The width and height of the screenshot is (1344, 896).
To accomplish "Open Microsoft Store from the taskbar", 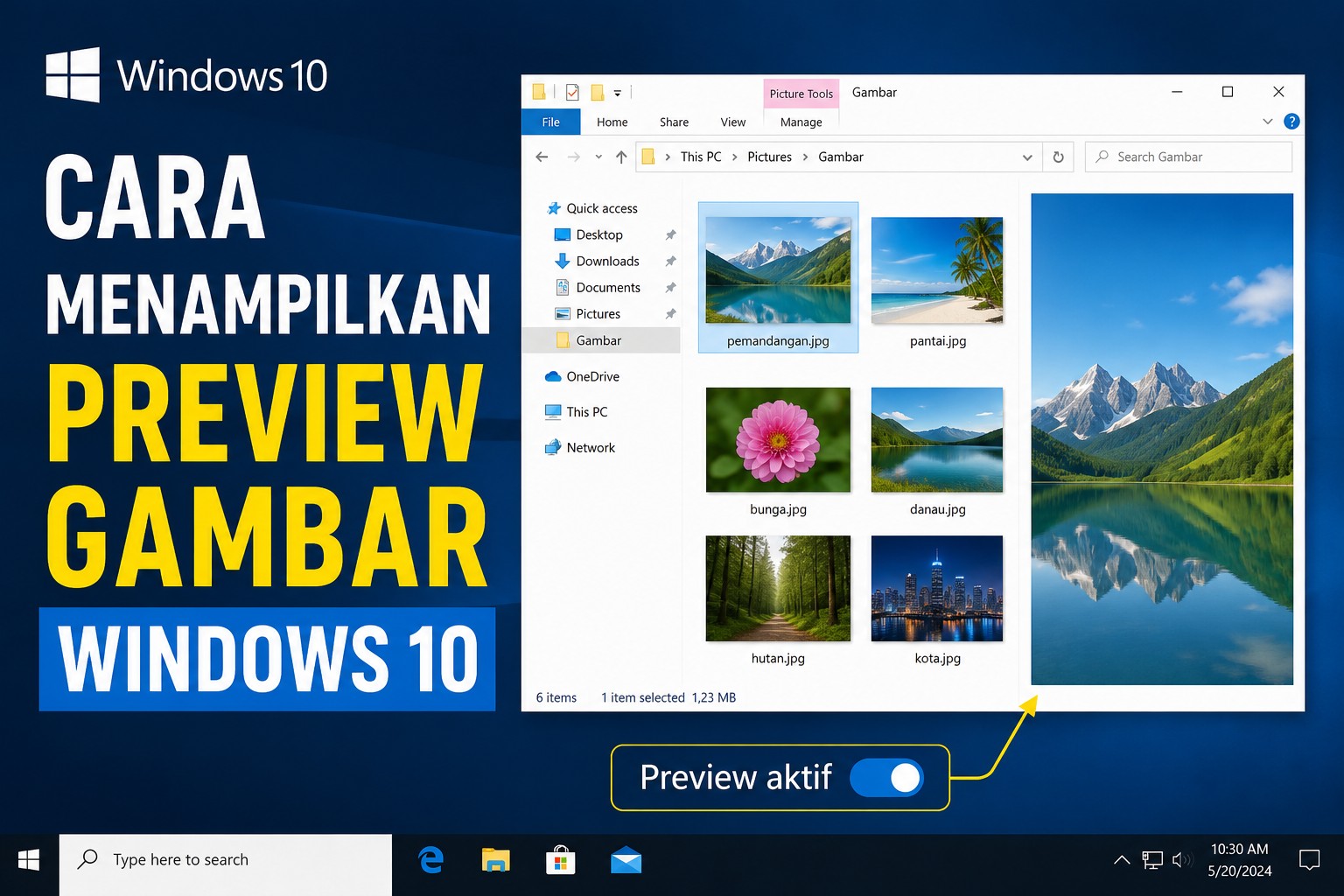I will 560,861.
